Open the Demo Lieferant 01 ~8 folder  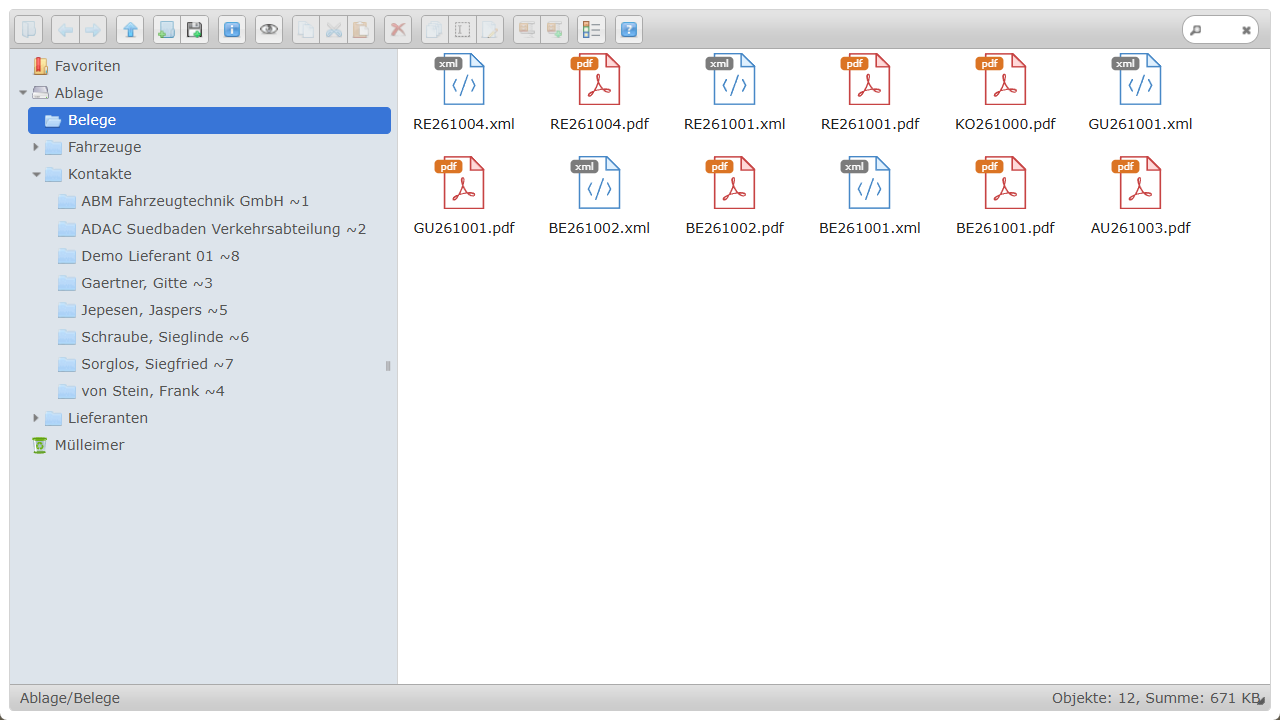coord(160,256)
